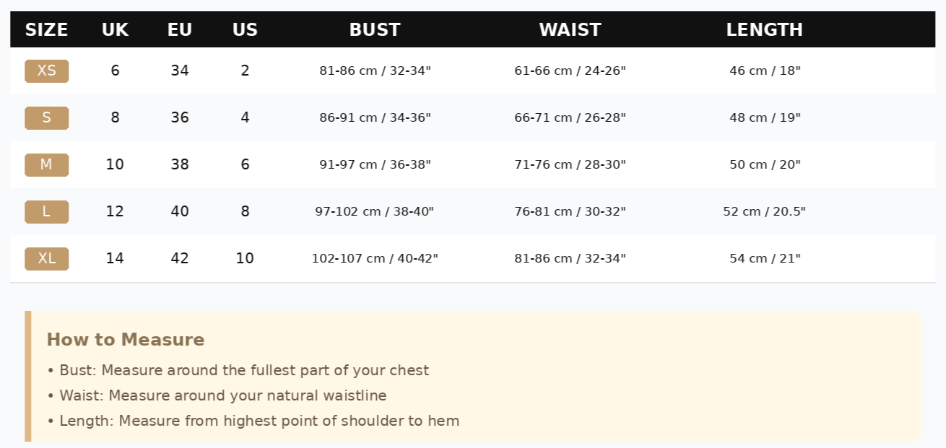The image size is (946, 448).
Task: Click the US column header
Action: 245,30
